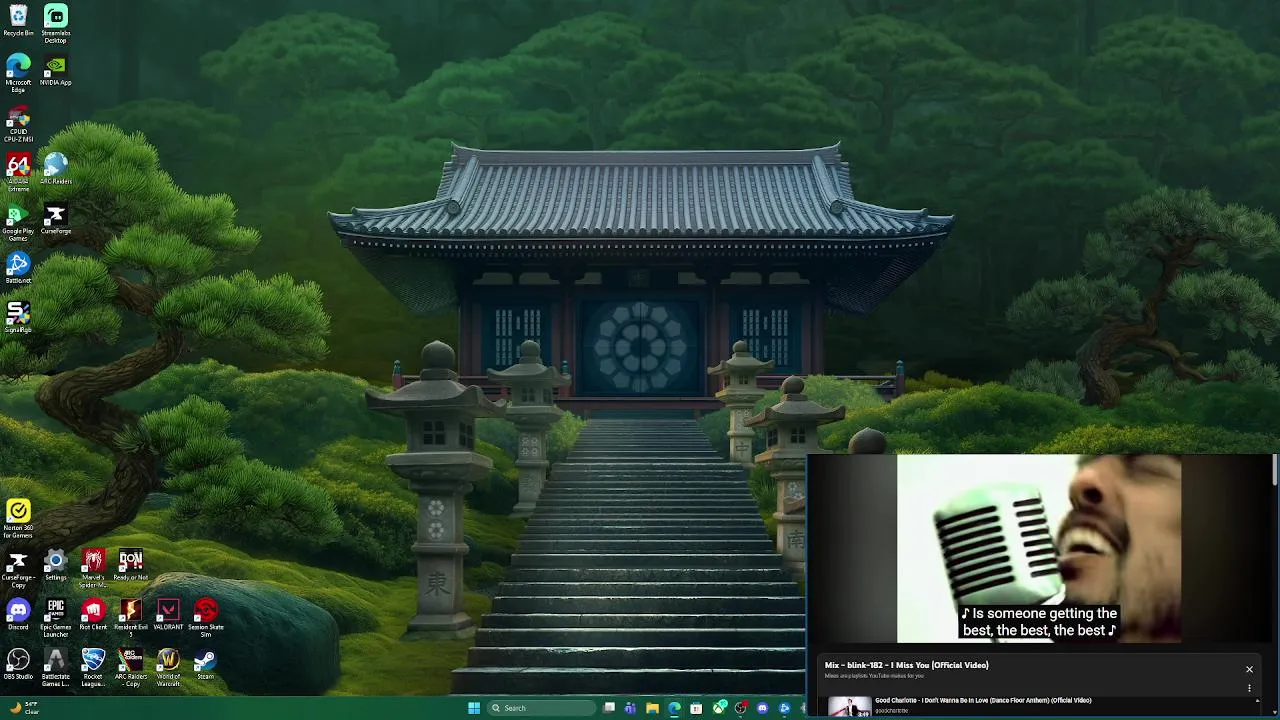Open Microsoft Edge from the taskbar
1280x720 pixels.
(x=674, y=708)
